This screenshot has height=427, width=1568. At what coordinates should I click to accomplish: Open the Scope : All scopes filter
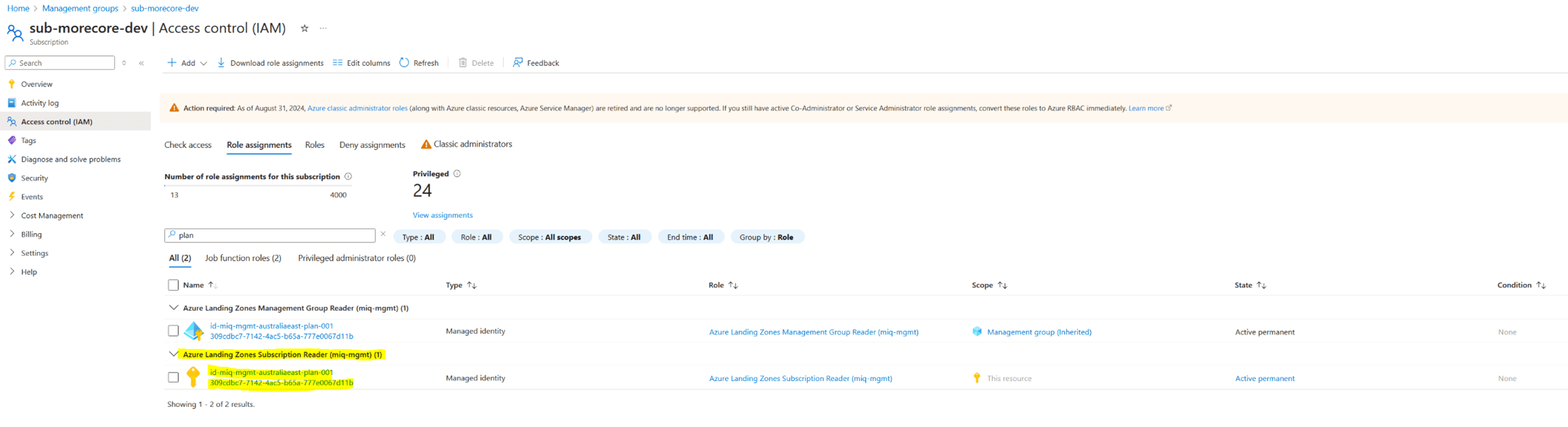point(549,237)
